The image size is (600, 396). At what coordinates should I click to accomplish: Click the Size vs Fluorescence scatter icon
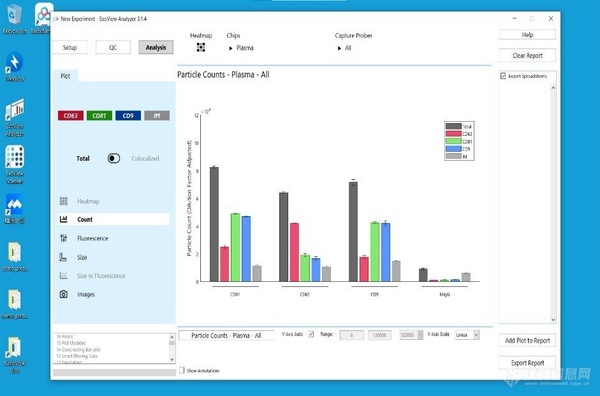pos(64,275)
